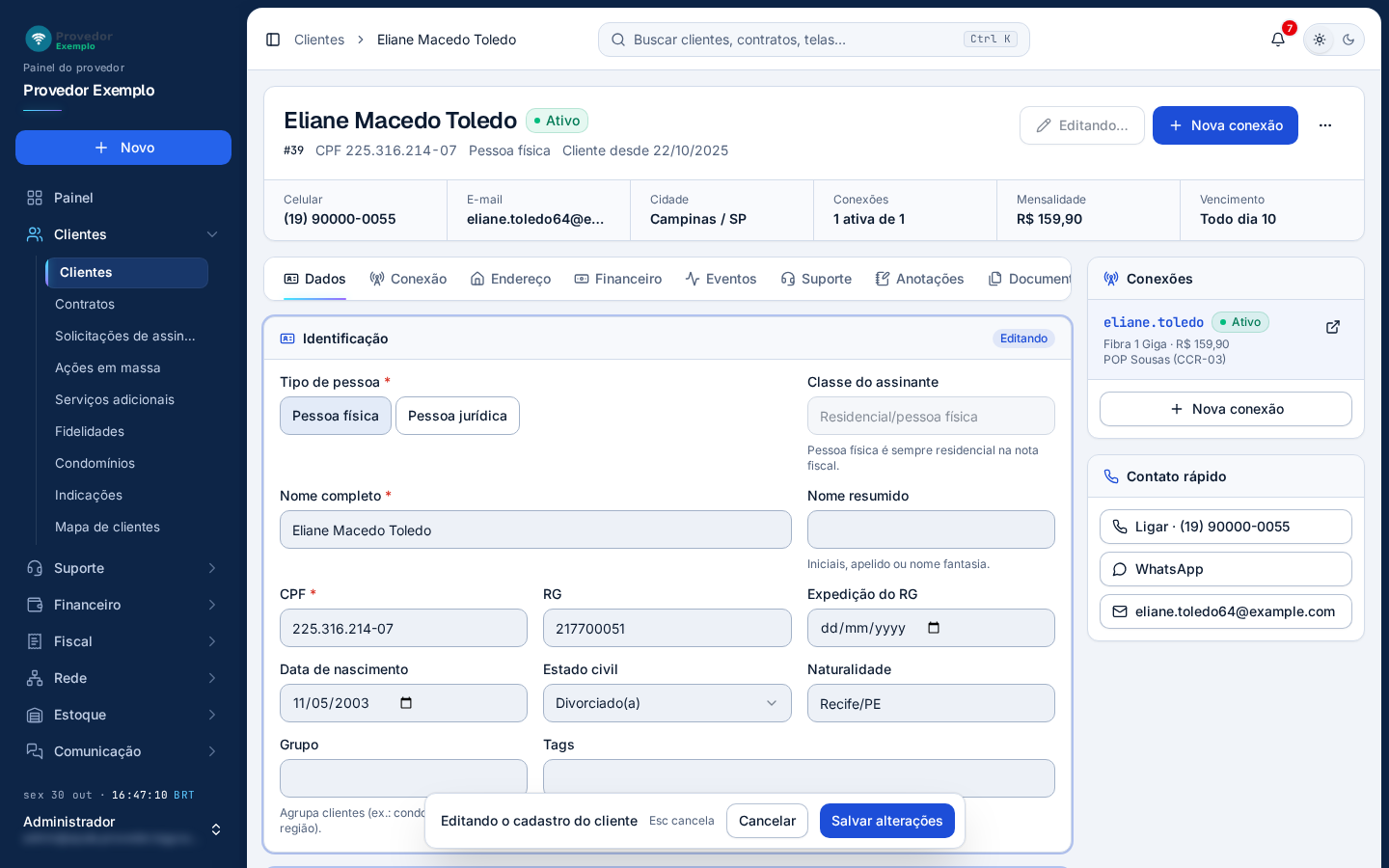Select Pessoa jurídica person type
The height and width of the screenshot is (868, 1389).
pos(457,416)
